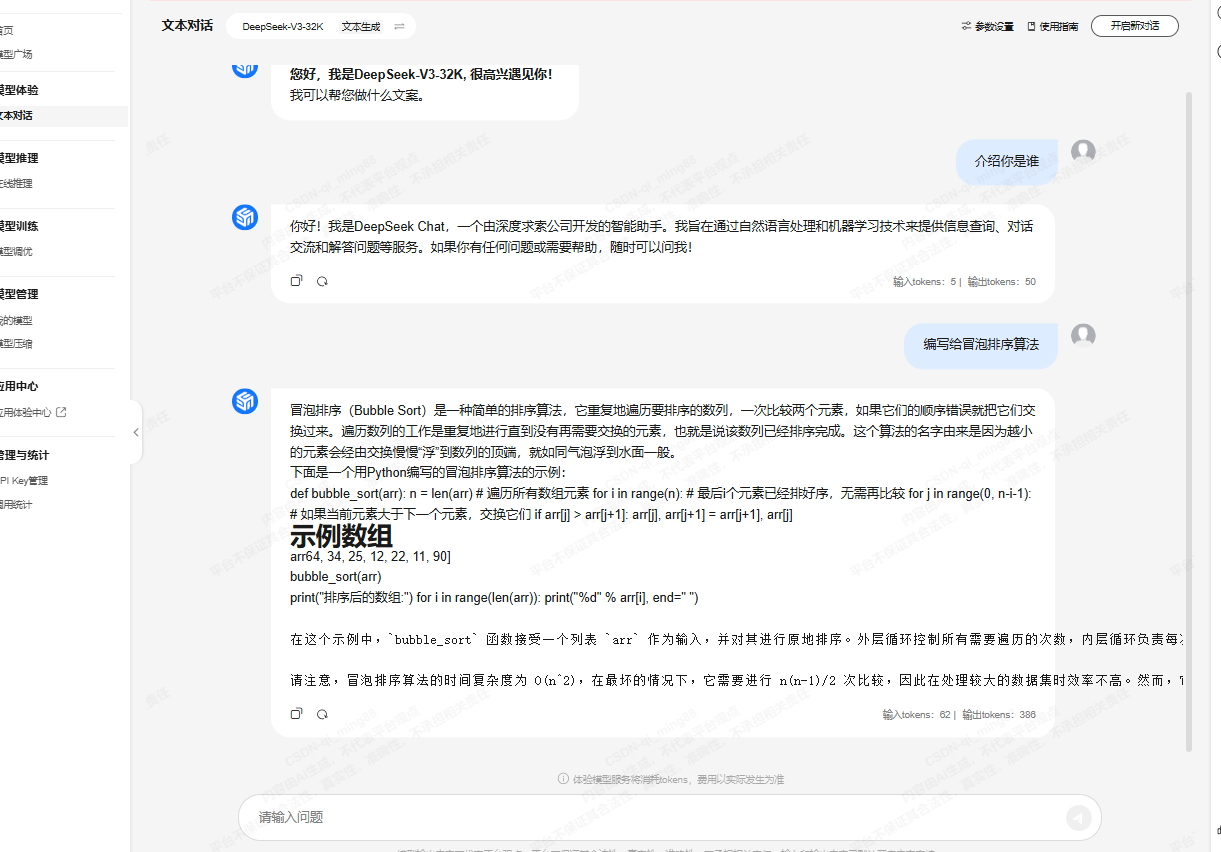Click the user message 介绍你是谁
Viewport: 1221px width, 852px height.
coord(1007,161)
